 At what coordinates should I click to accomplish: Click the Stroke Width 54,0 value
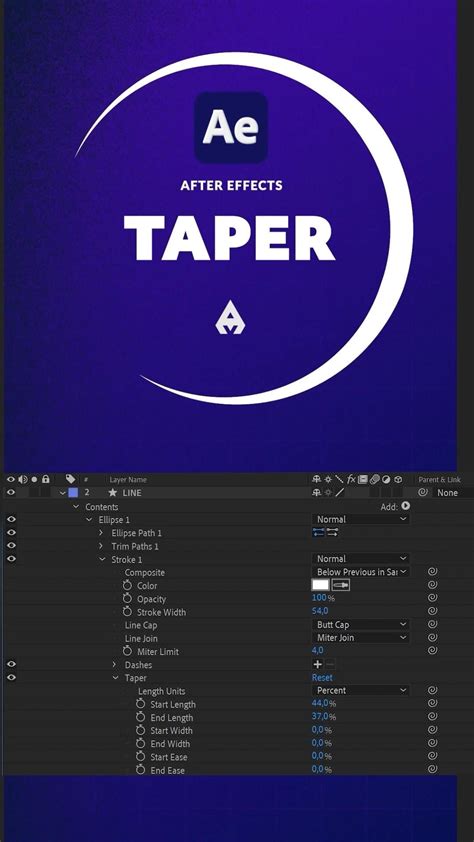pyautogui.click(x=320, y=611)
